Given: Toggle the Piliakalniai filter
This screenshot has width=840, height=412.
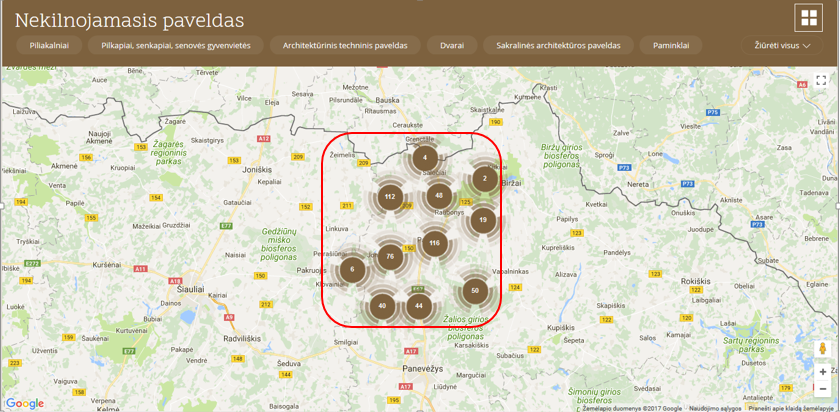Looking at the screenshot, I should pyautogui.click(x=49, y=45).
